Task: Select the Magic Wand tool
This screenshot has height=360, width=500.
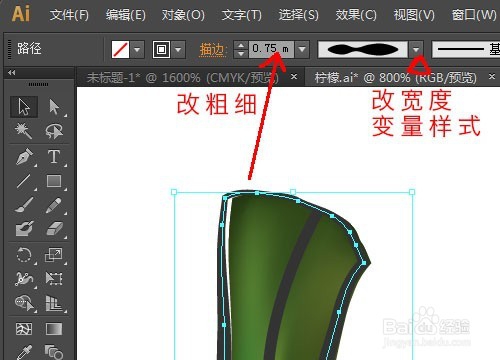Action: [x=24, y=131]
